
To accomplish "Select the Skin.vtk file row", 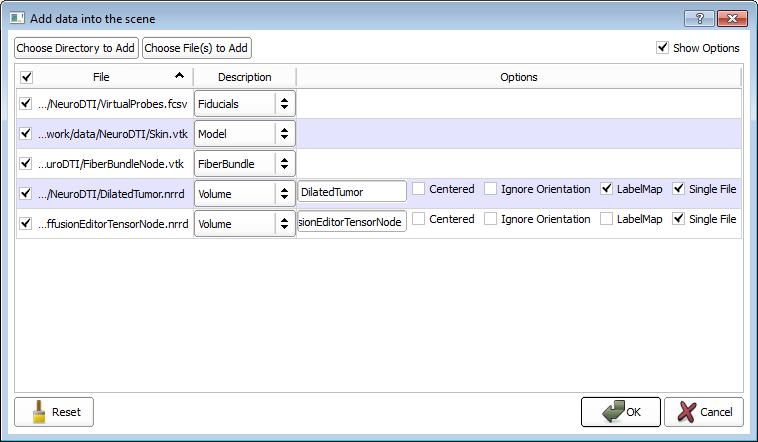I will tap(112, 133).
